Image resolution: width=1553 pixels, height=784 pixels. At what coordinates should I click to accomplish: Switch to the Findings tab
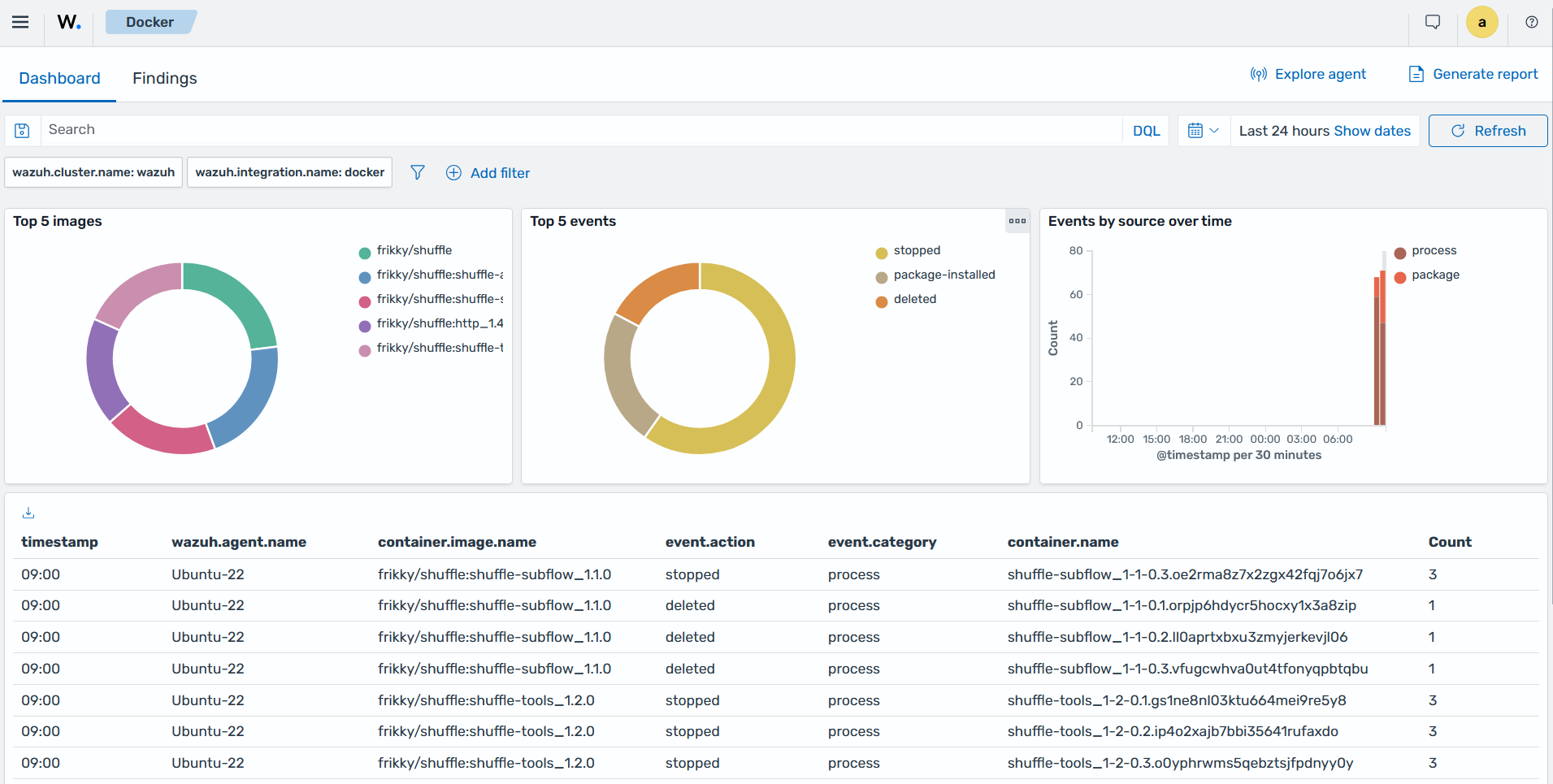point(165,78)
